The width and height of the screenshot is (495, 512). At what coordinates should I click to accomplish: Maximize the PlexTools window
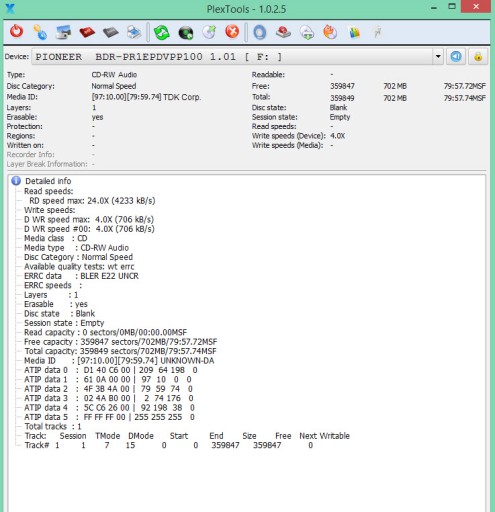pyautogui.click(x=452, y=7)
